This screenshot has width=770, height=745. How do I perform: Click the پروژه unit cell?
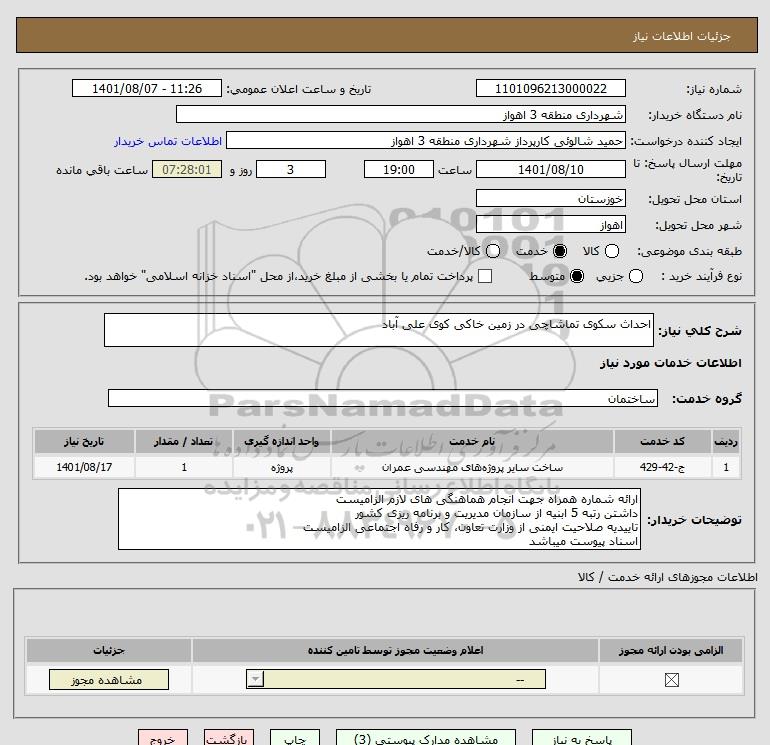281,467
